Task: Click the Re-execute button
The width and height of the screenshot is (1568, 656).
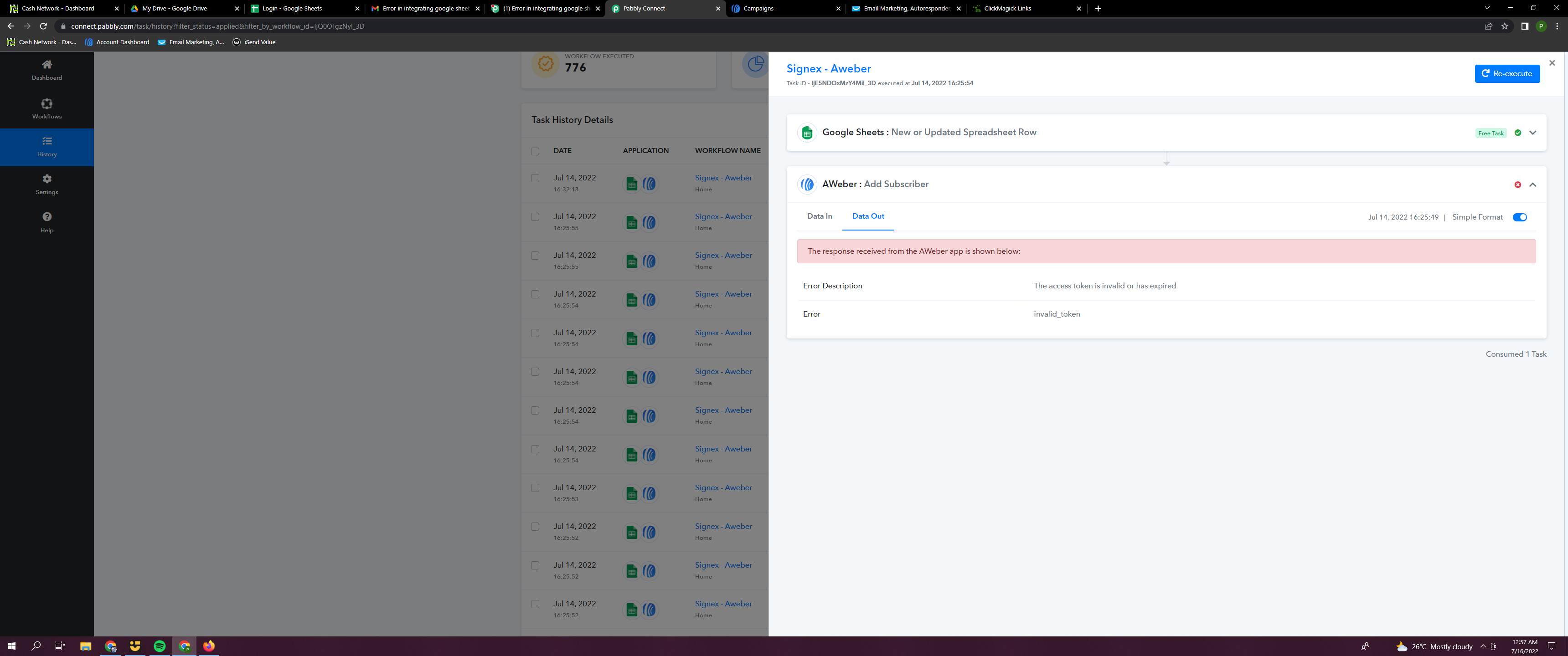Action: (x=1506, y=74)
